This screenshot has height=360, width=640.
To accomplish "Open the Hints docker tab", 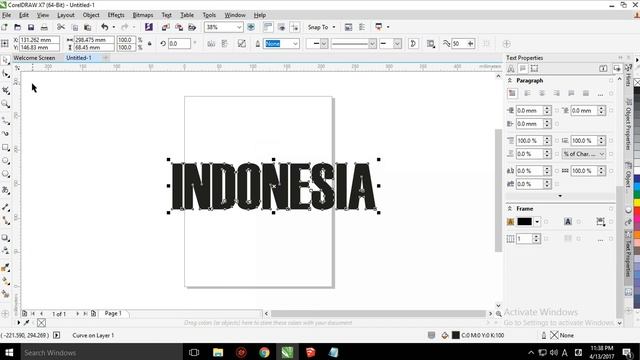I will pos(629,76).
